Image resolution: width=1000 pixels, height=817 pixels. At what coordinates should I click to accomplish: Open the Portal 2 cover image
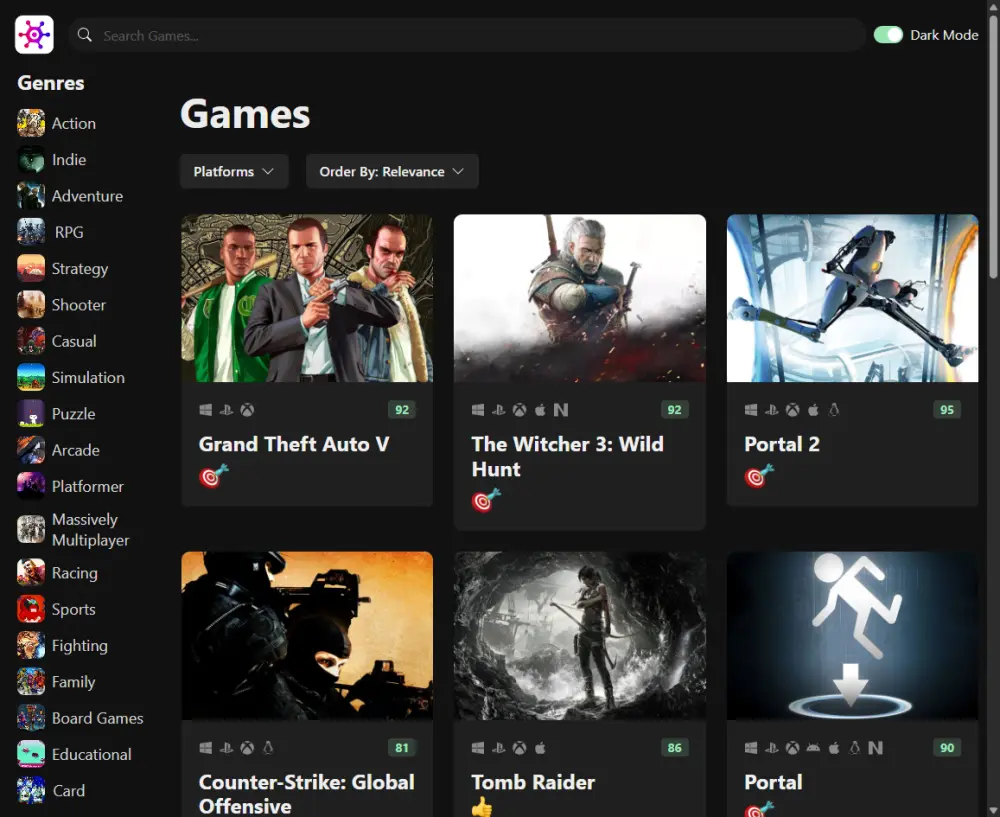point(853,298)
